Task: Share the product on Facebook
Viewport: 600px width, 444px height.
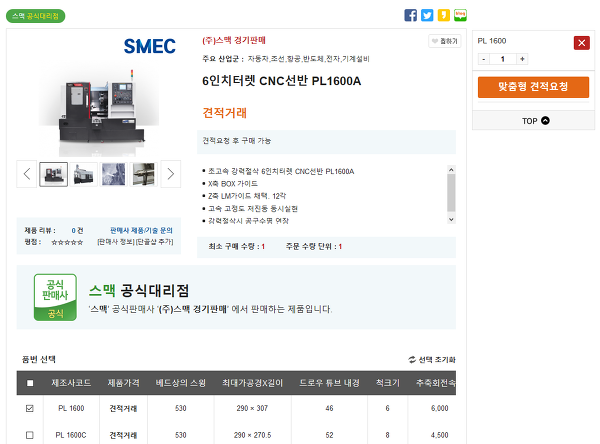Action: point(411,15)
